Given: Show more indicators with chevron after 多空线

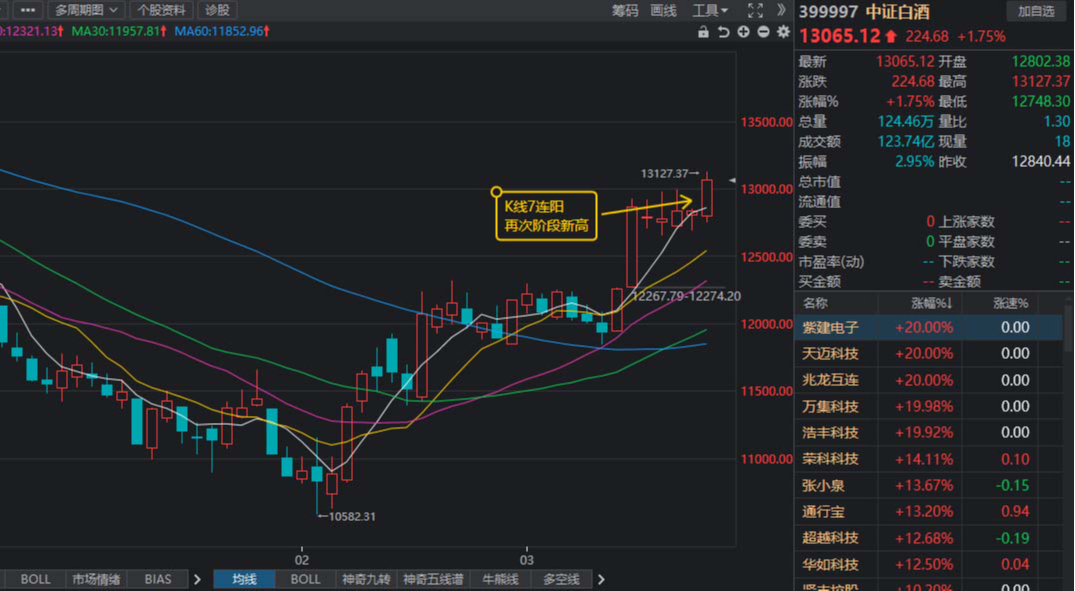Looking at the screenshot, I should point(601,579).
